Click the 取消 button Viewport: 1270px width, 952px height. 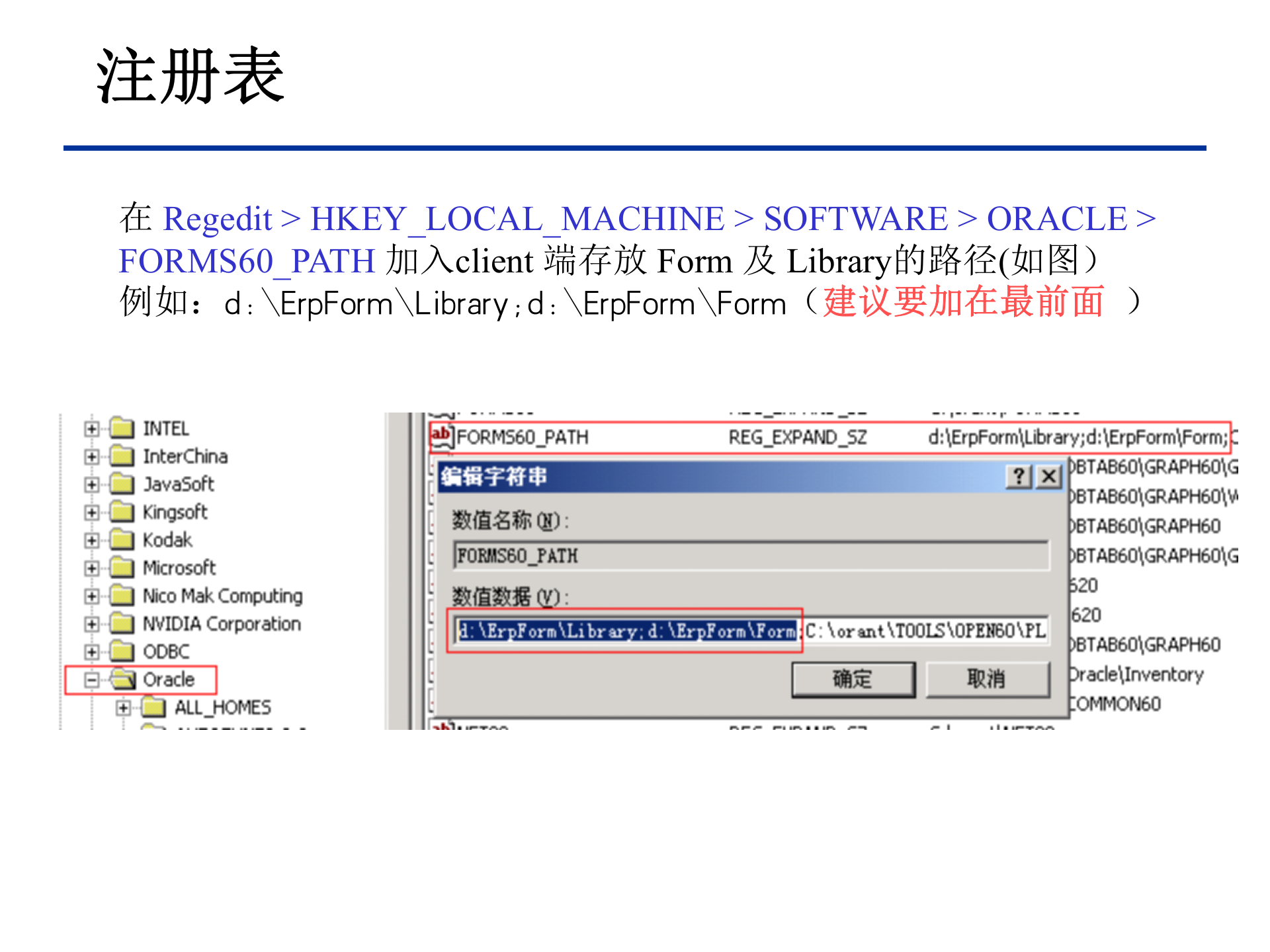click(987, 678)
